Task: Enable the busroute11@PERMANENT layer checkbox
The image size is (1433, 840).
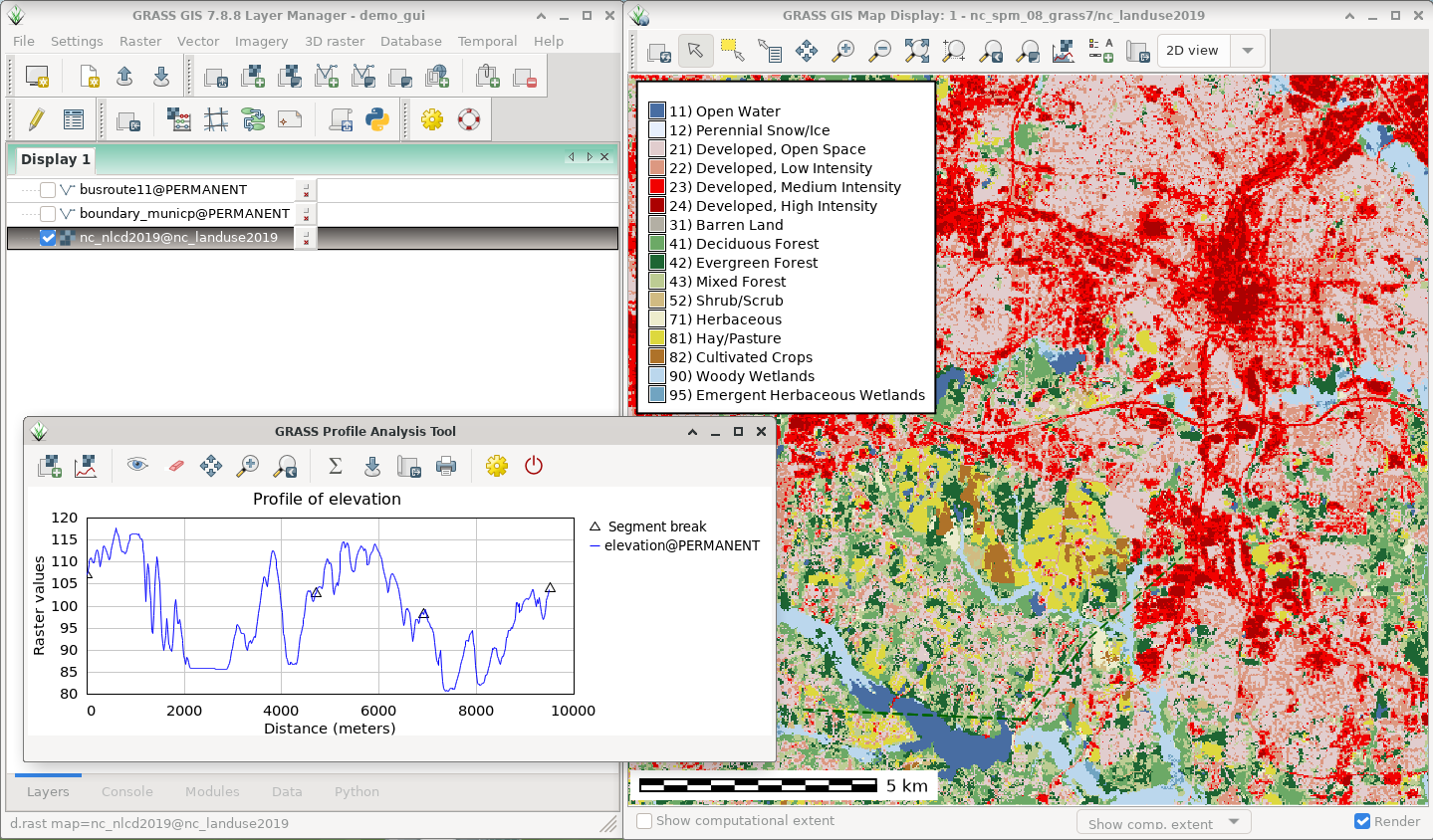Action: point(48,190)
